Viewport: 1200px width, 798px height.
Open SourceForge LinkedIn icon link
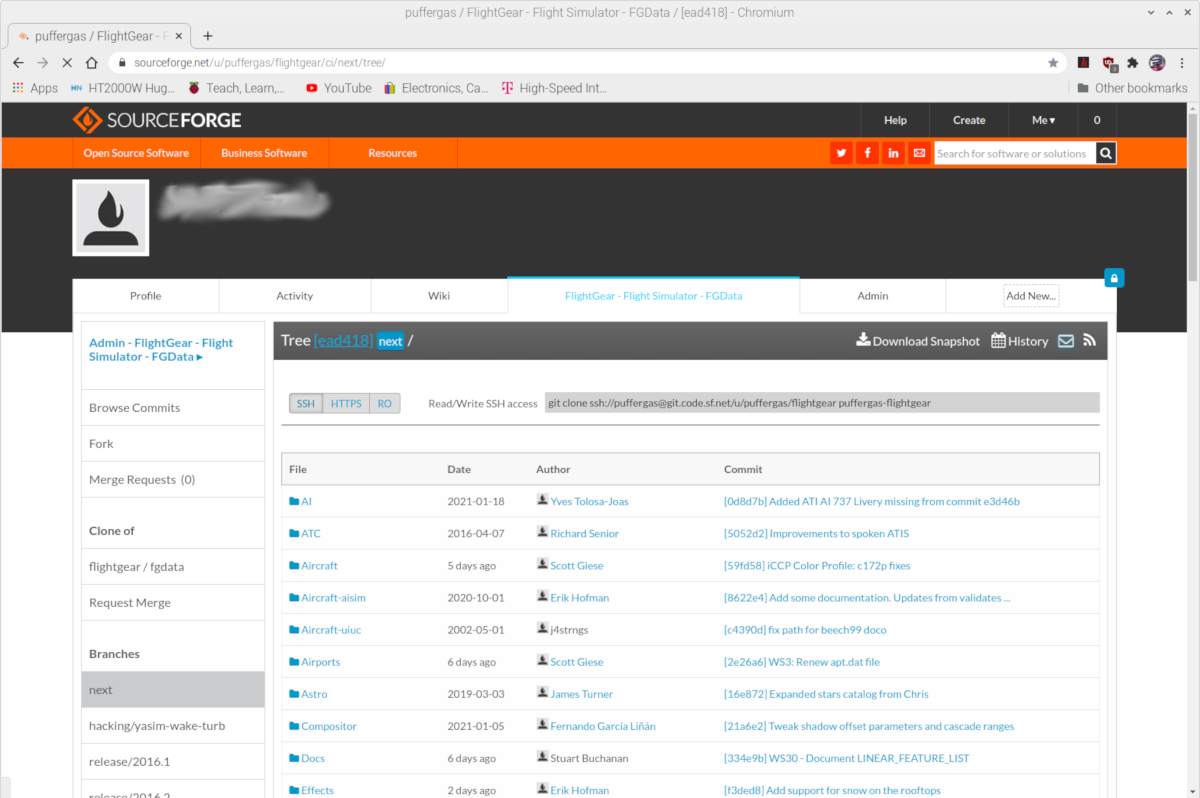coord(893,153)
